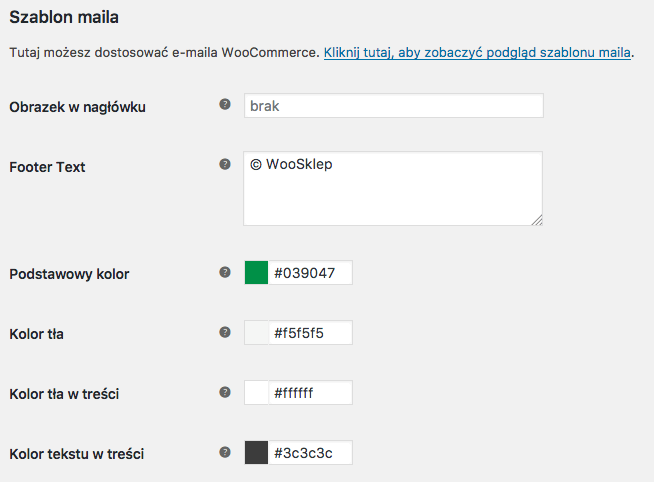Open the white Kolor tła w treści swatch
This screenshot has width=654, height=482.
[x=256, y=393]
